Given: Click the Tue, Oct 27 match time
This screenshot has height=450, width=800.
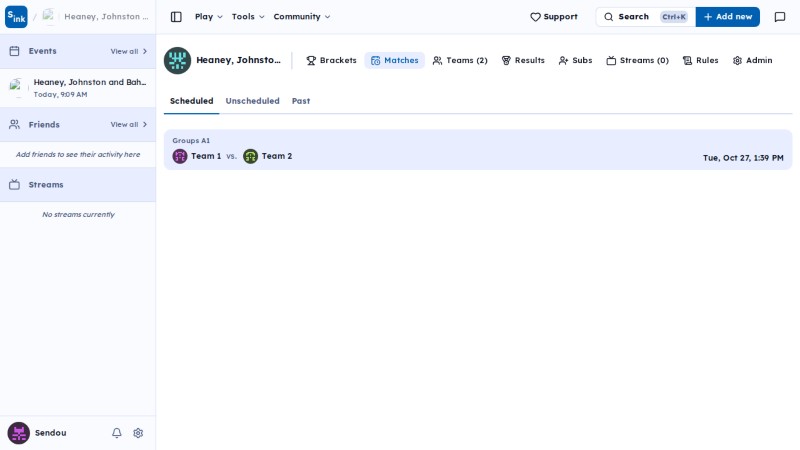Looking at the screenshot, I should tap(743, 158).
